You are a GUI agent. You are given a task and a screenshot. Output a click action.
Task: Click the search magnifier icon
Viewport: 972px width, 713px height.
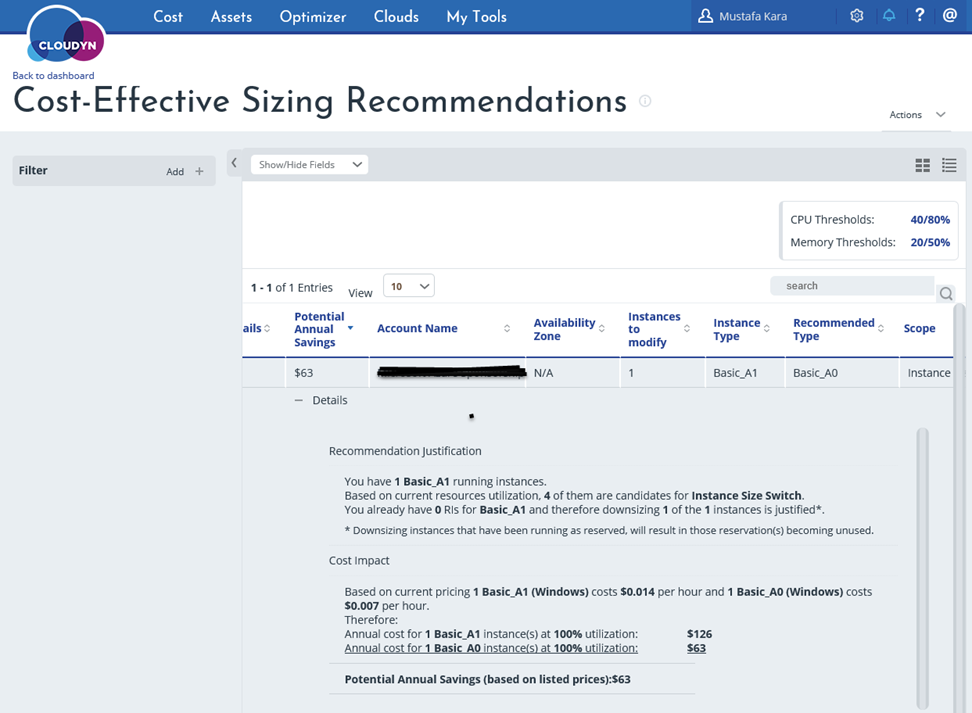click(x=946, y=293)
